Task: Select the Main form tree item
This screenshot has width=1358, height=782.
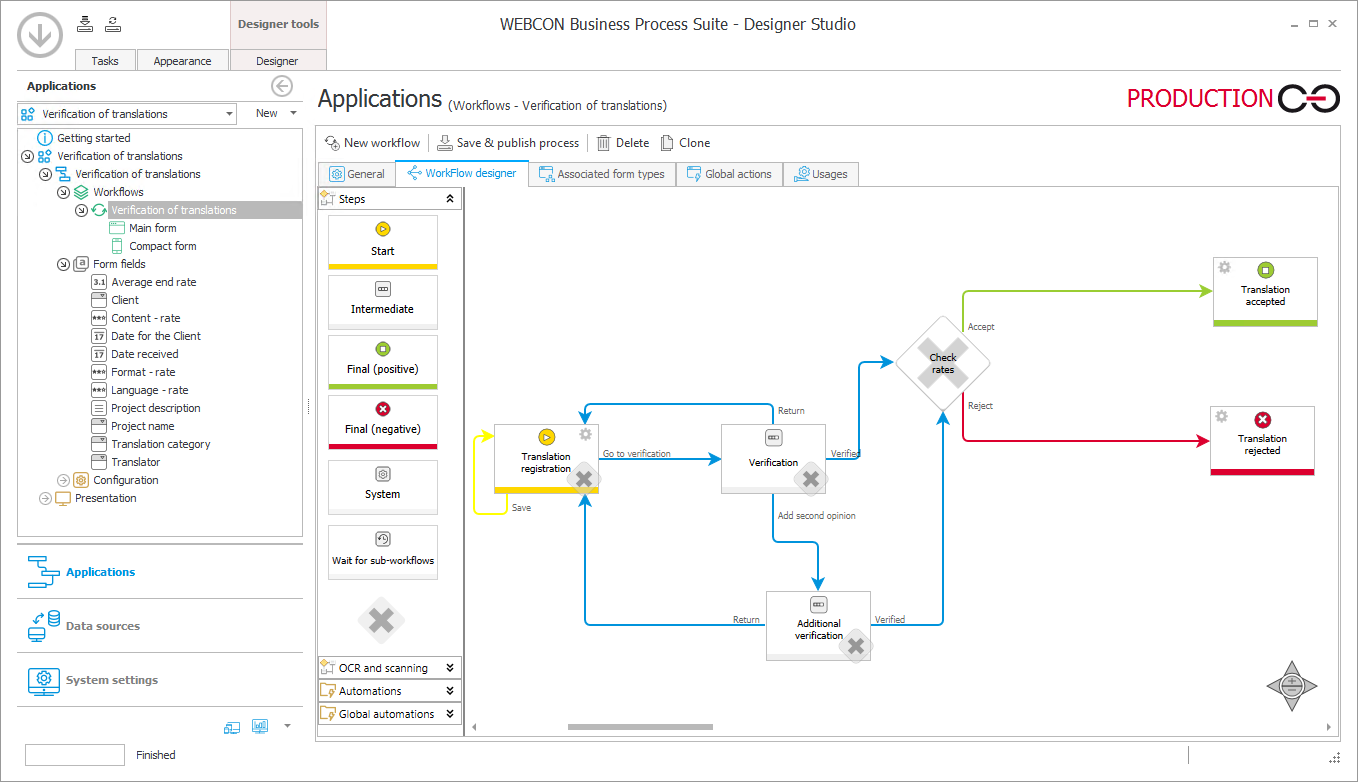Action: pyautogui.click(x=153, y=228)
